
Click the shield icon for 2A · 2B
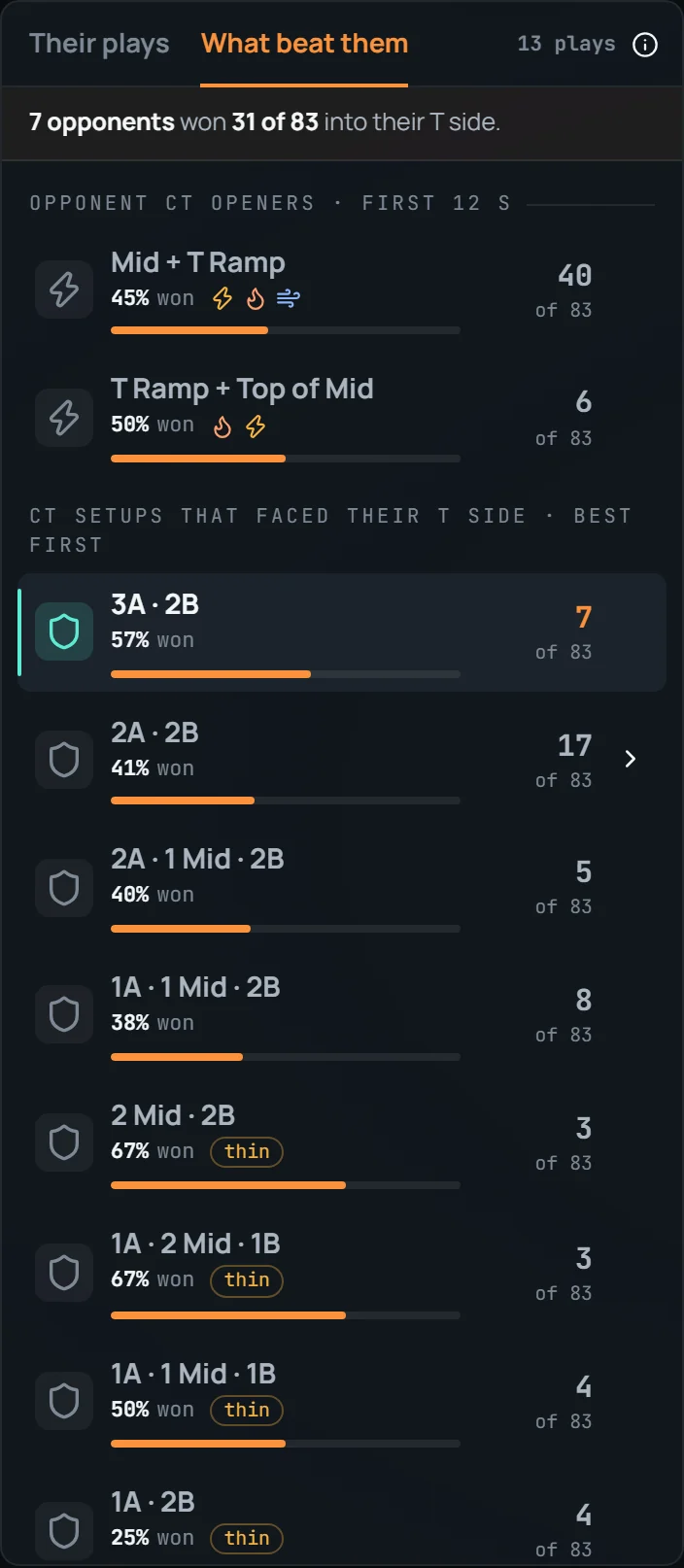point(64,760)
